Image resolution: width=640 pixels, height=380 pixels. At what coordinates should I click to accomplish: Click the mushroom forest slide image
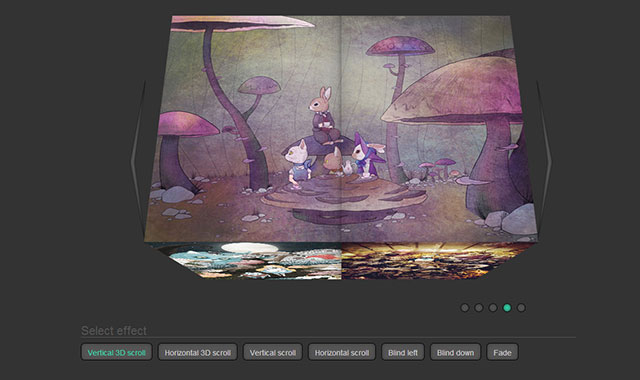click(x=341, y=129)
